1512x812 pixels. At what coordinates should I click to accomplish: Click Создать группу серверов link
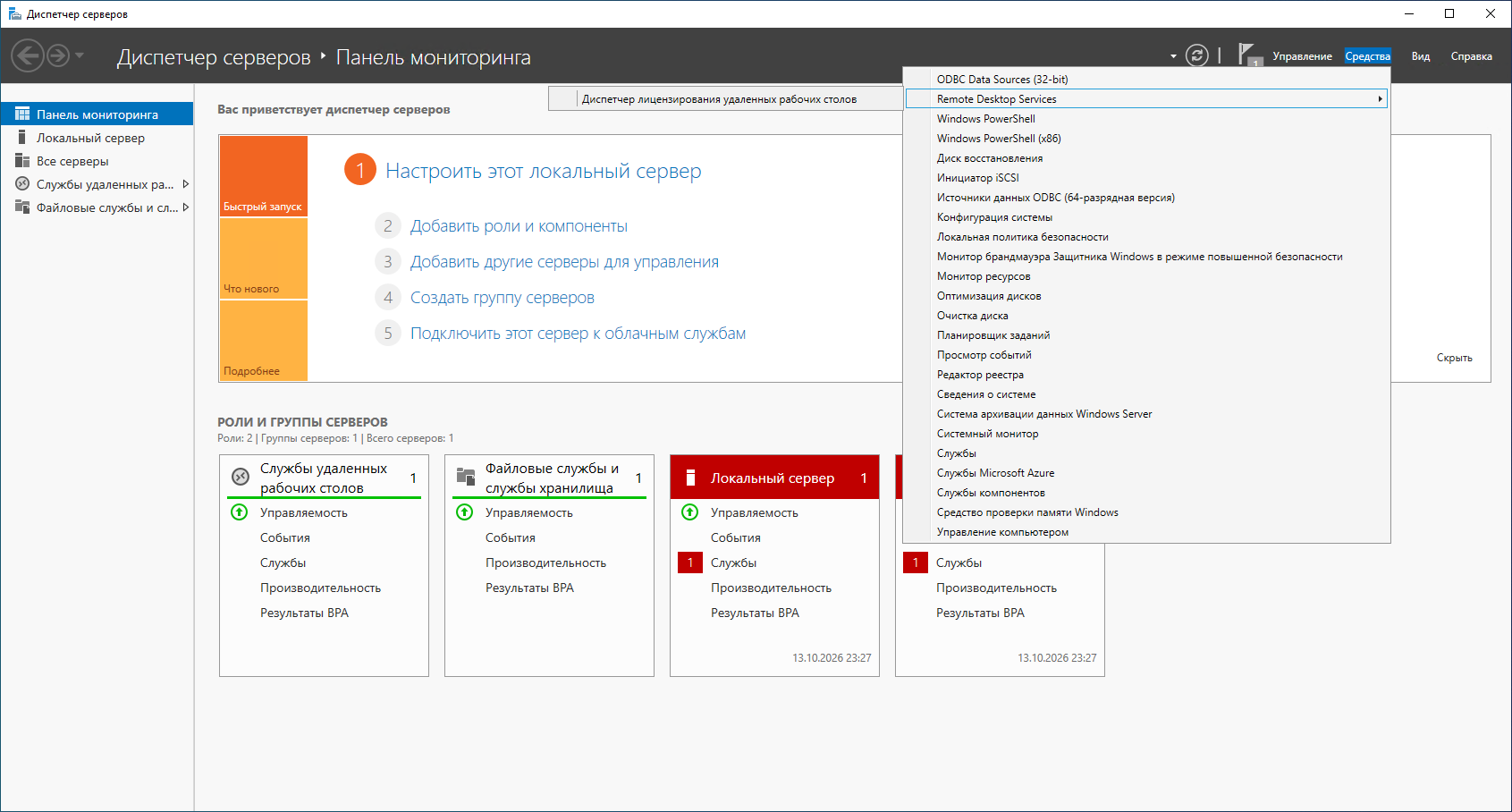(502, 298)
